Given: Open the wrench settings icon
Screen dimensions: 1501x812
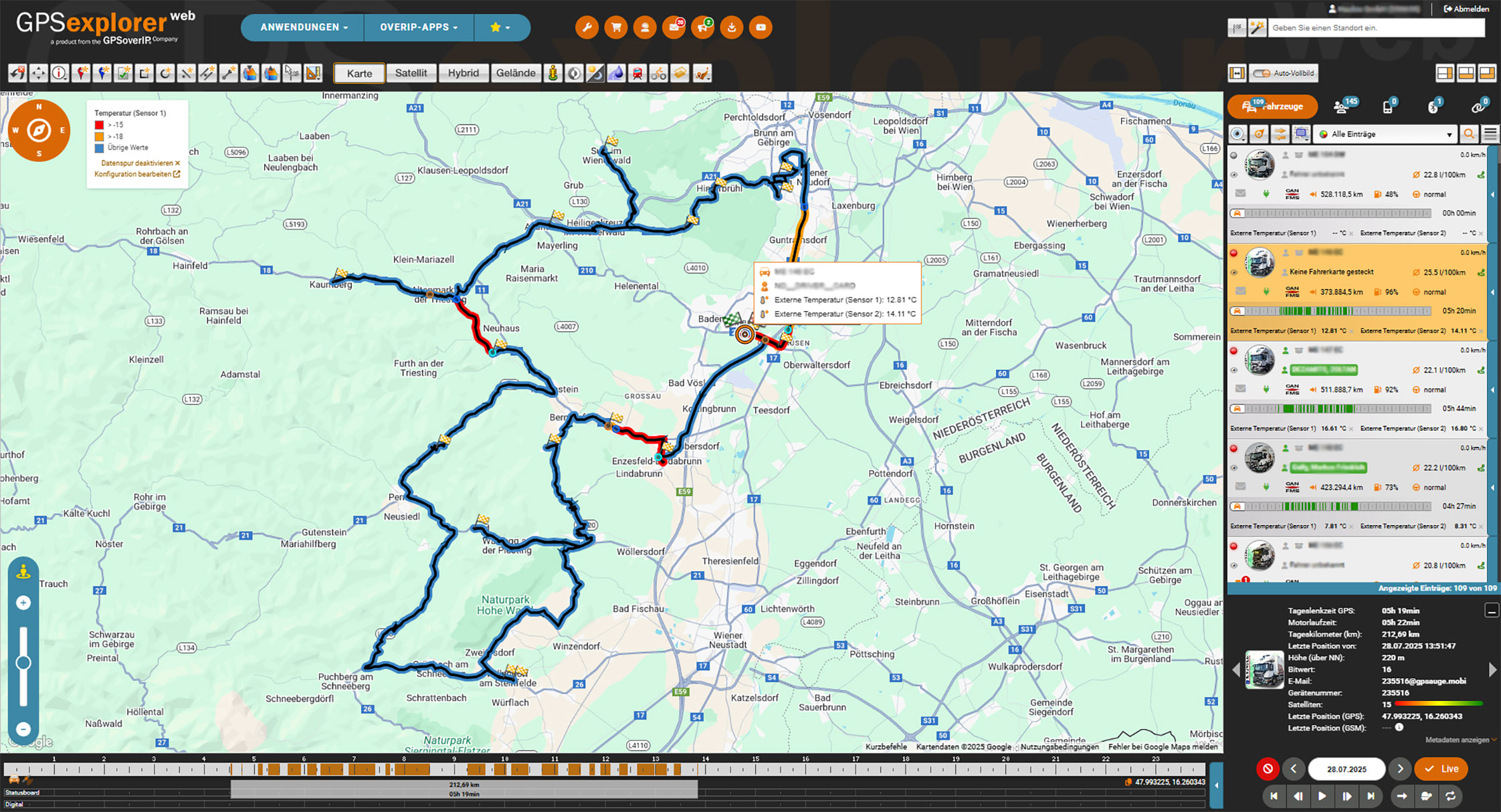Looking at the screenshot, I should (x=587, y=27).
